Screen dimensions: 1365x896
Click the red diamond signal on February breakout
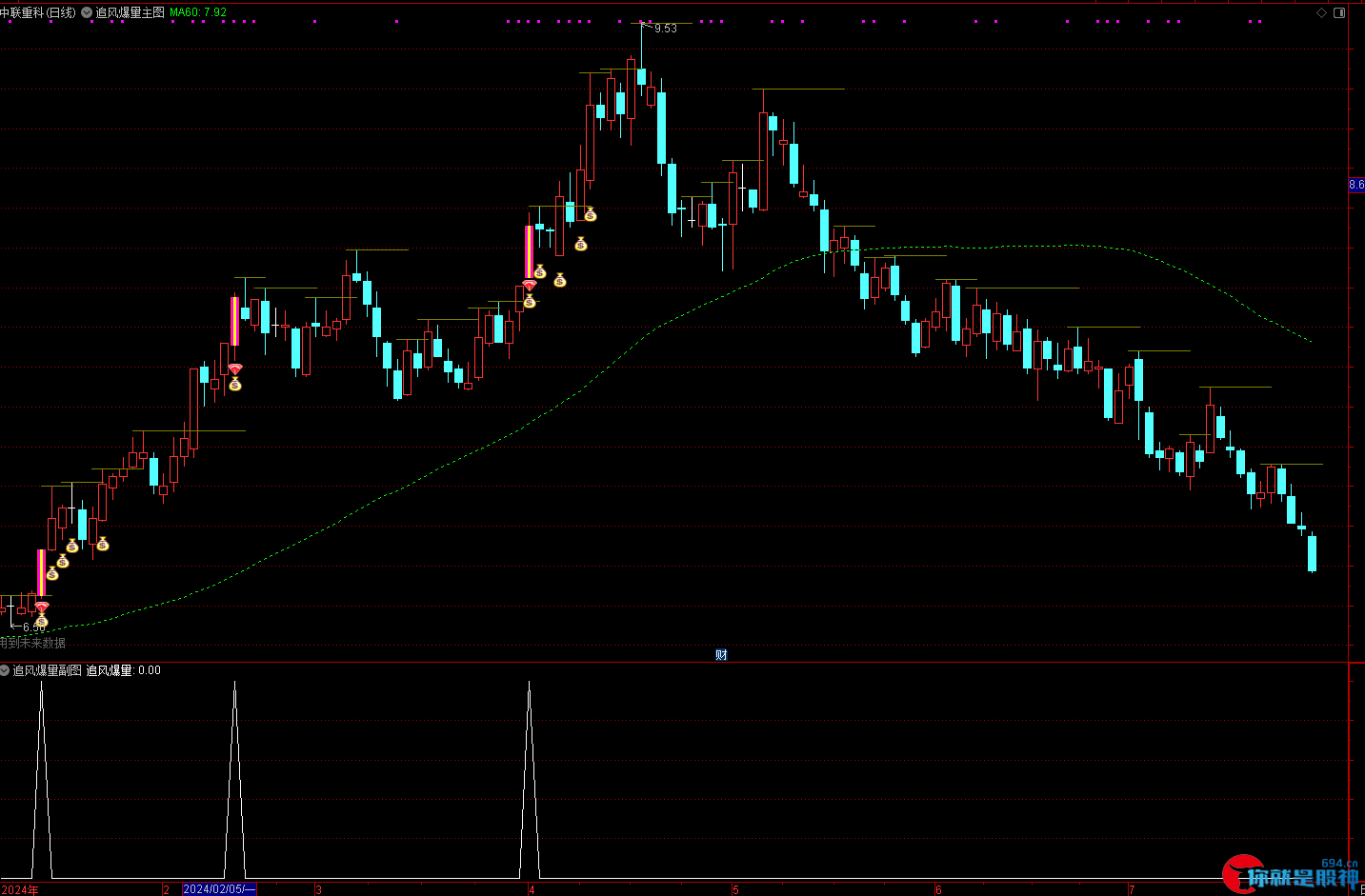coord(235,368)
